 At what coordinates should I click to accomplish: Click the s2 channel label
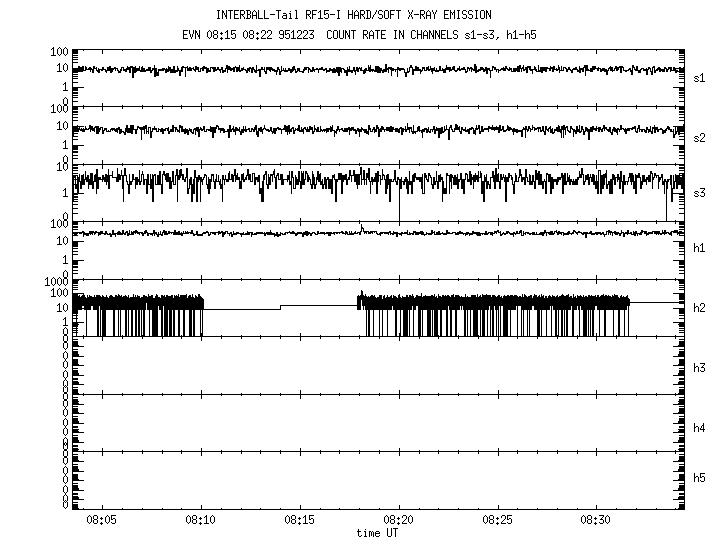[x=700, y=136]
